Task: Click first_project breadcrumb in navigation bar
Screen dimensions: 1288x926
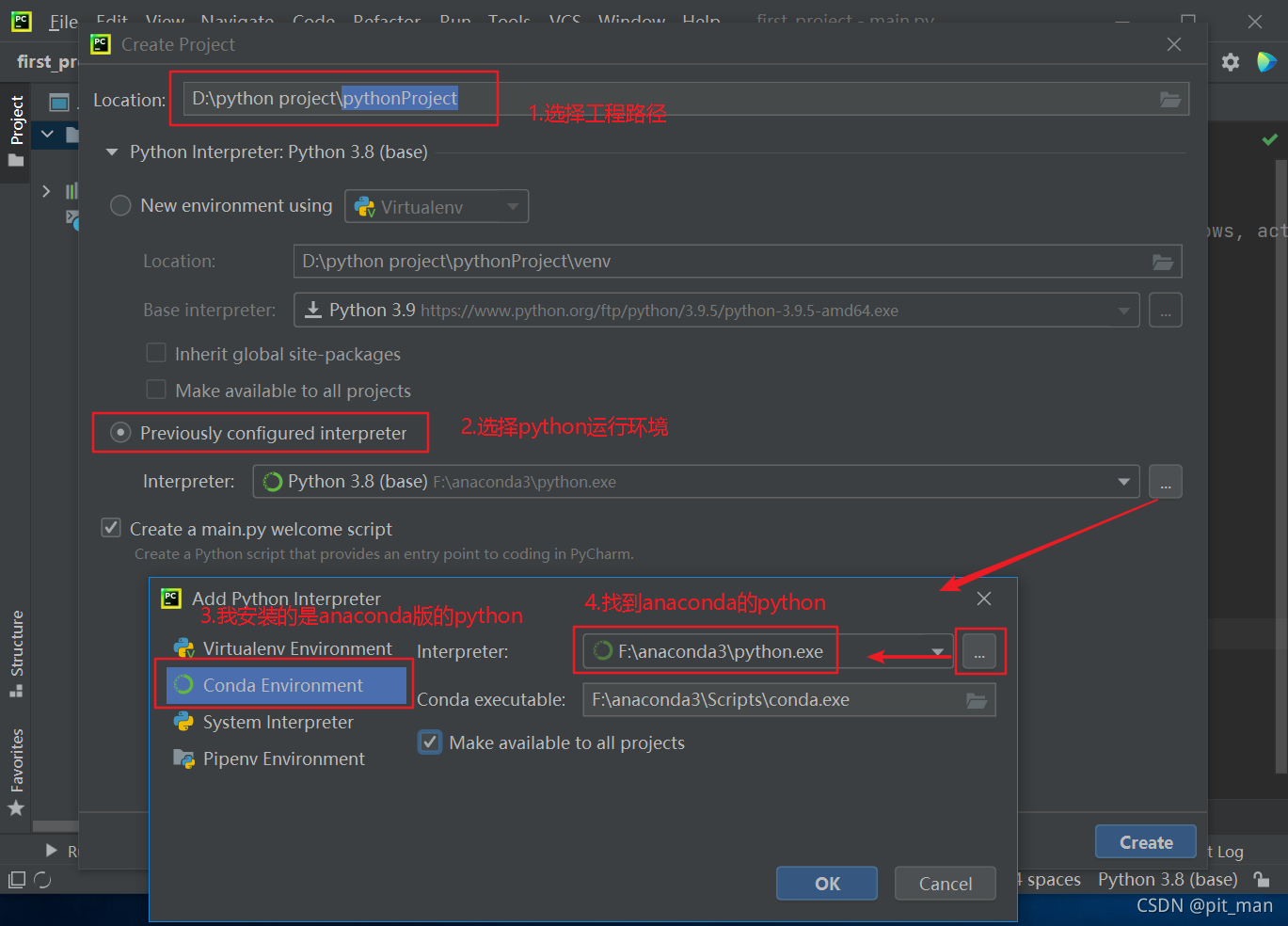Action: pyautogui.click(x=46, y=62)
